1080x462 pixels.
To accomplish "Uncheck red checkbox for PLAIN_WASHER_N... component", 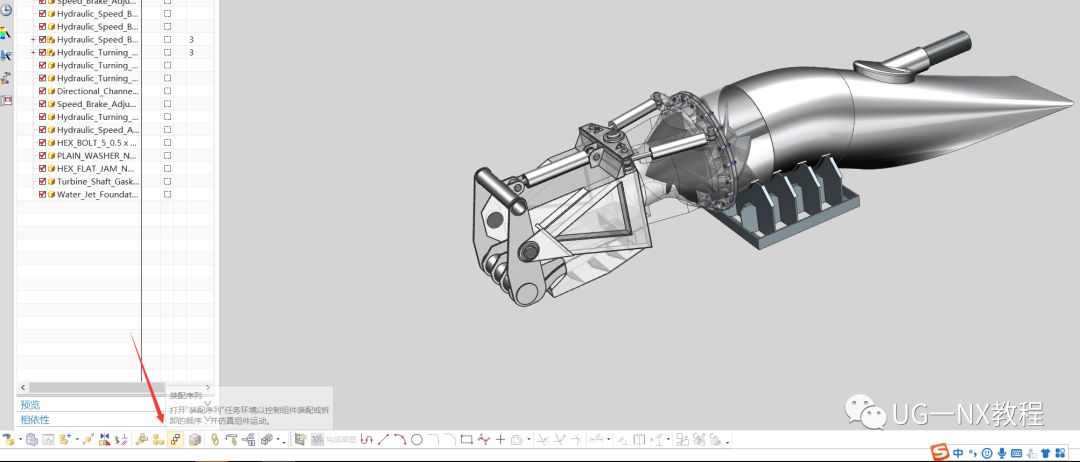I will coord(43,156).
